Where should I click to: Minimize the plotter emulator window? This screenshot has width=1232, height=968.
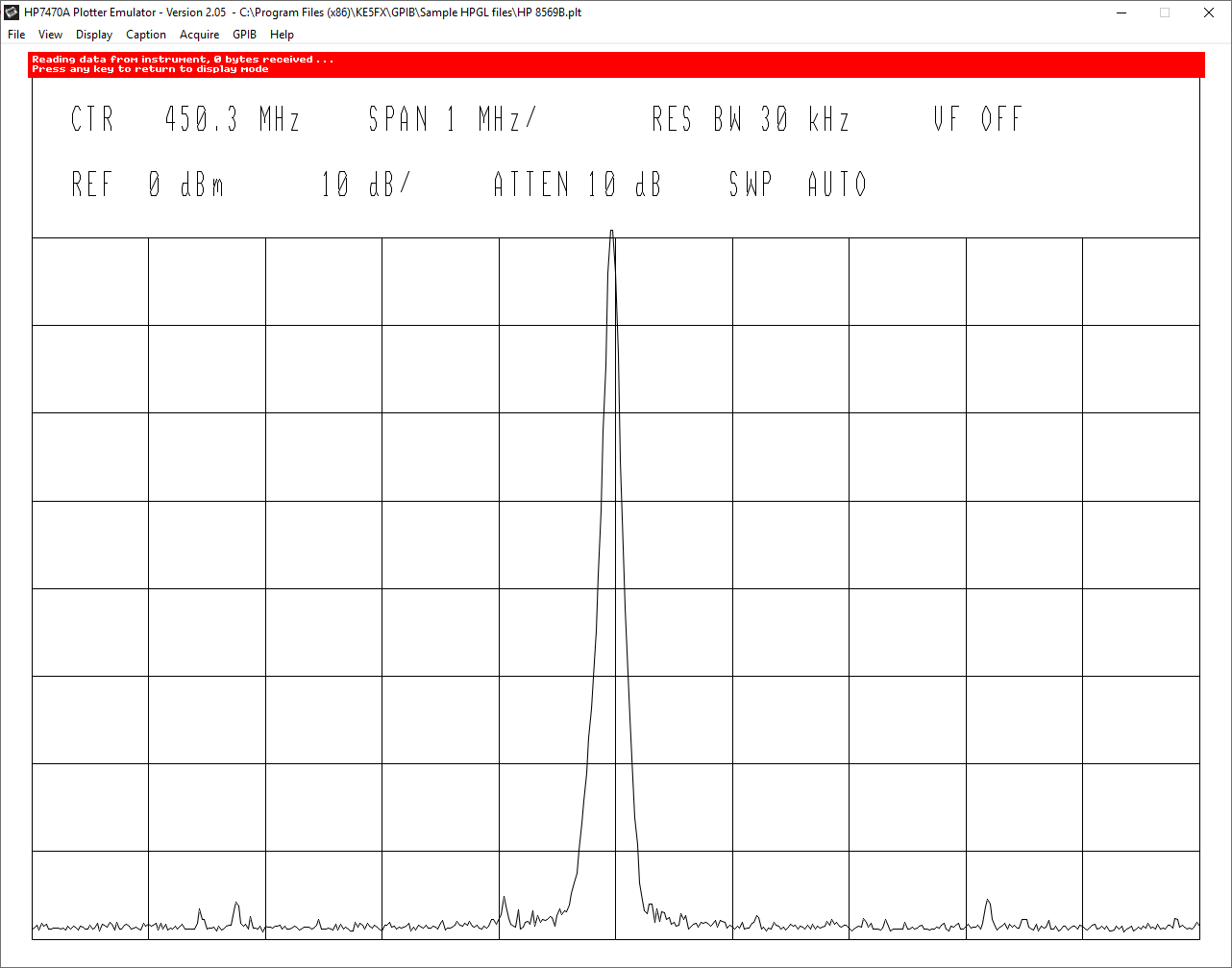(1121, 12)
